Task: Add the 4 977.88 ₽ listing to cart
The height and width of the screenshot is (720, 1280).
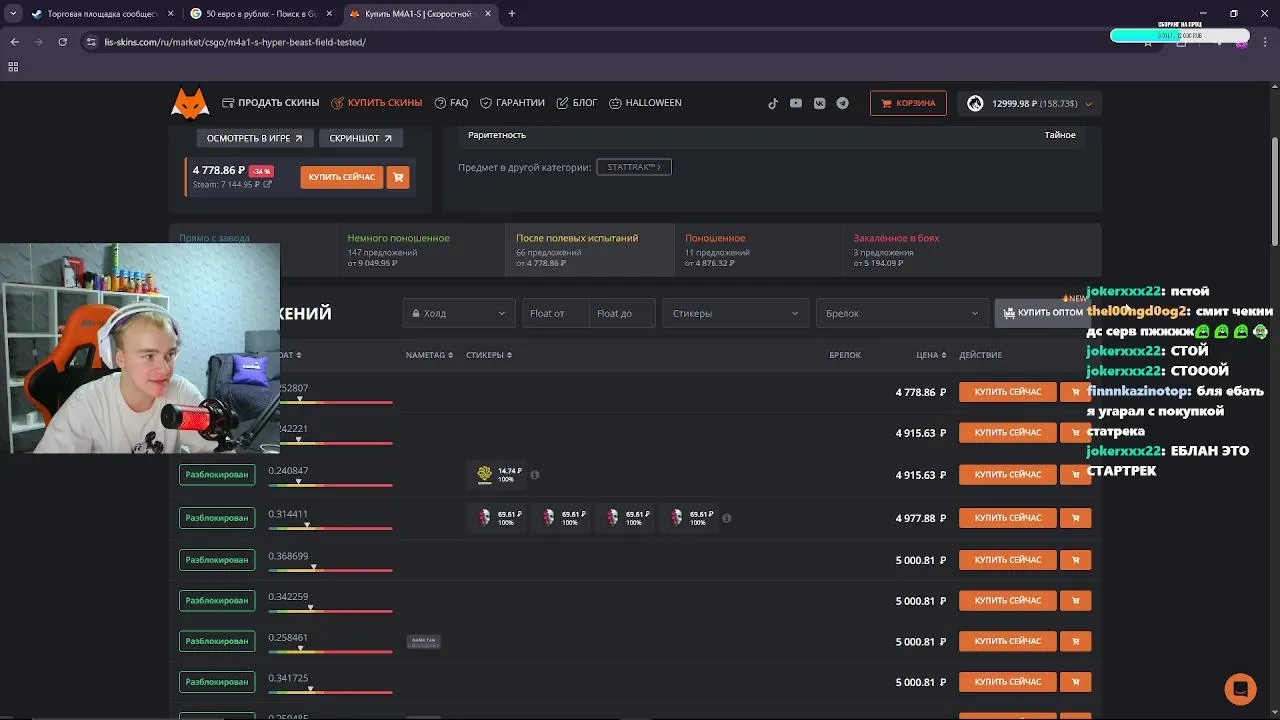Action: click(x=1076, y=518)
